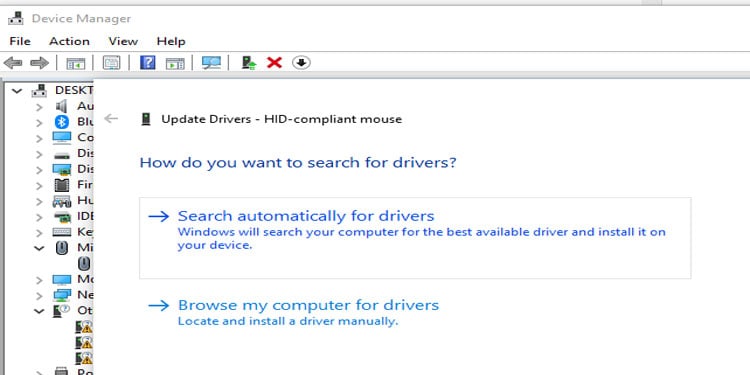Screen dimensions: 750x375
Task: Expand the Firmware category chevron
Action: point(39,186)
